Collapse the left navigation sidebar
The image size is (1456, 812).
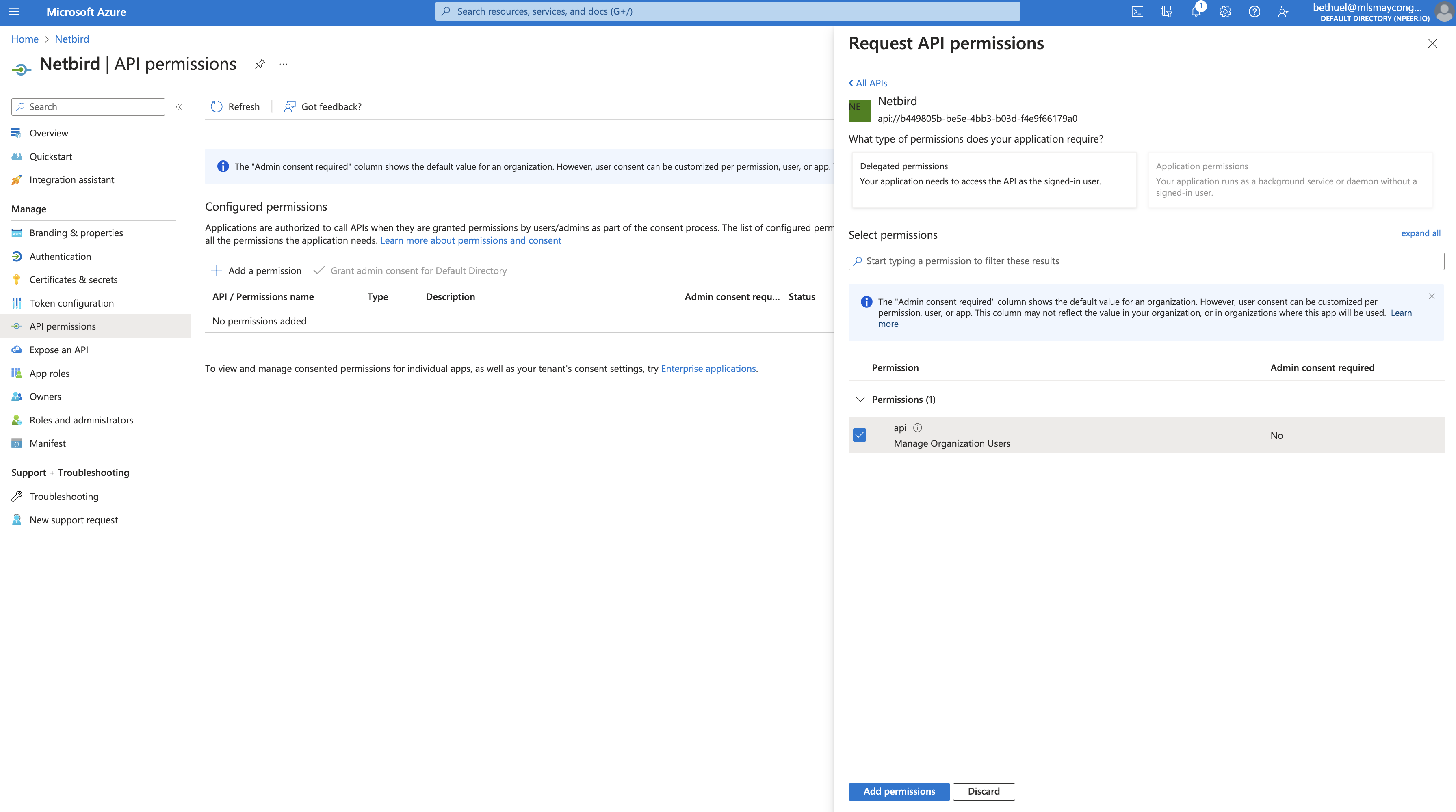tap(179, 107)
